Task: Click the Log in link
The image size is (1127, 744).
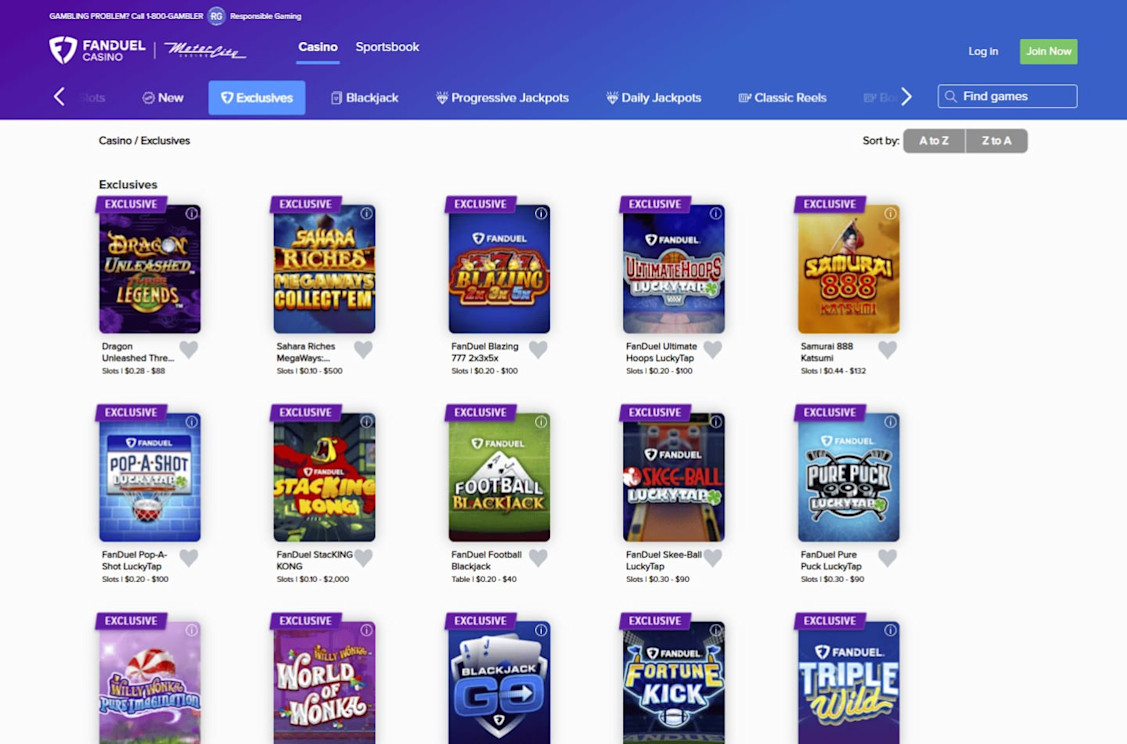Action: (983, 51)
